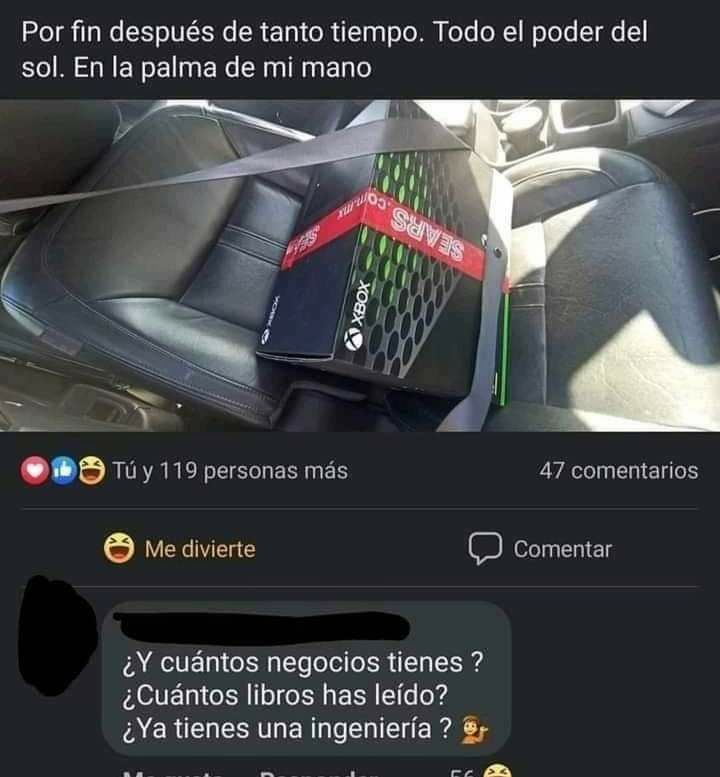Click the person emoji in the comment

tap(474, 729)
